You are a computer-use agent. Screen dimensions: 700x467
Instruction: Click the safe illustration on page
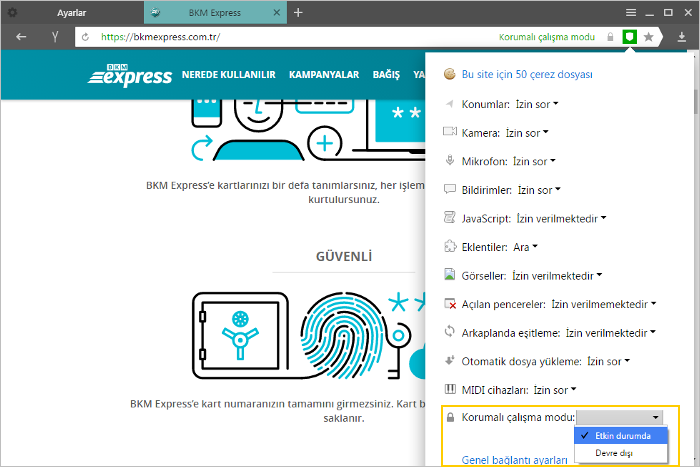tap(240, 336)
